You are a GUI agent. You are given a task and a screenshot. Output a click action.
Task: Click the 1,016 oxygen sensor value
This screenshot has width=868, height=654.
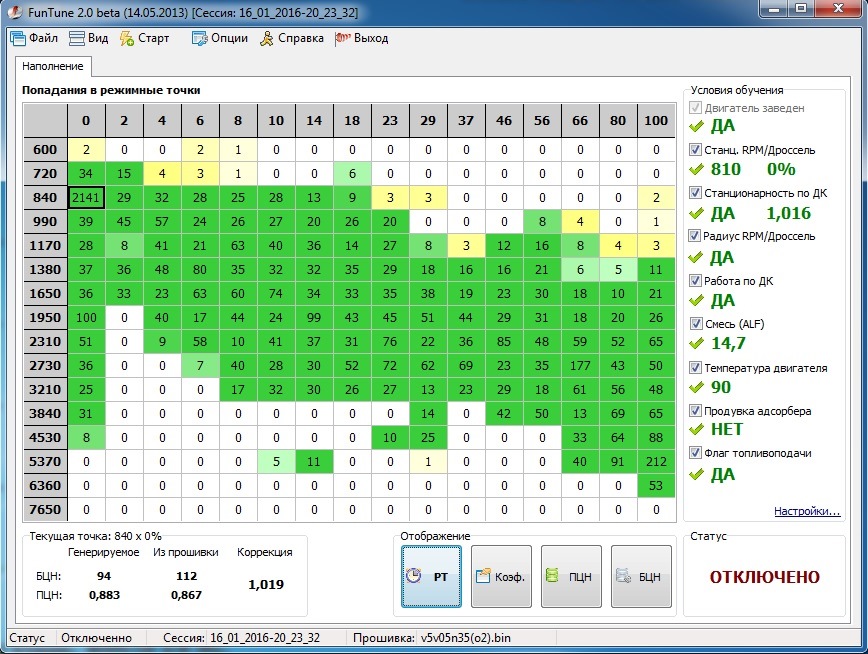[x=788, y=213]
